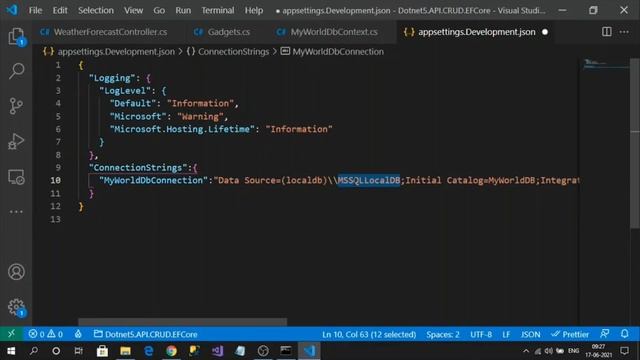
Task: Open Remote Explorer view
Action: (x=16, y=177)
